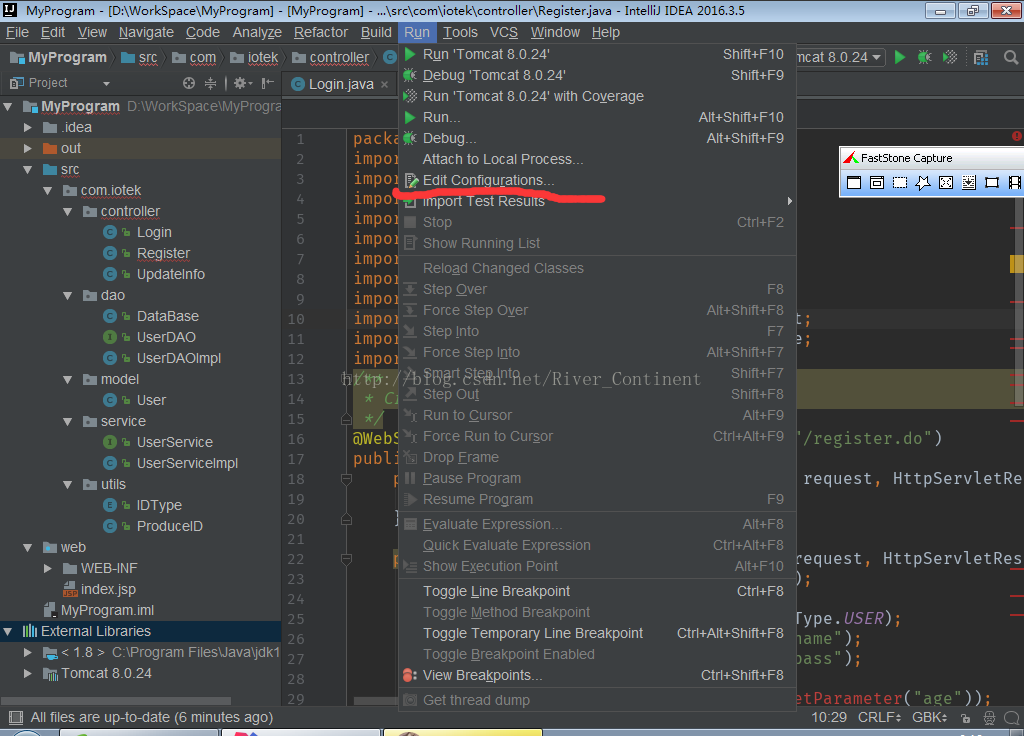Select FastStone capture full screen icon
This screenshot has height=736, width=1024.
(x=946, y=183)
